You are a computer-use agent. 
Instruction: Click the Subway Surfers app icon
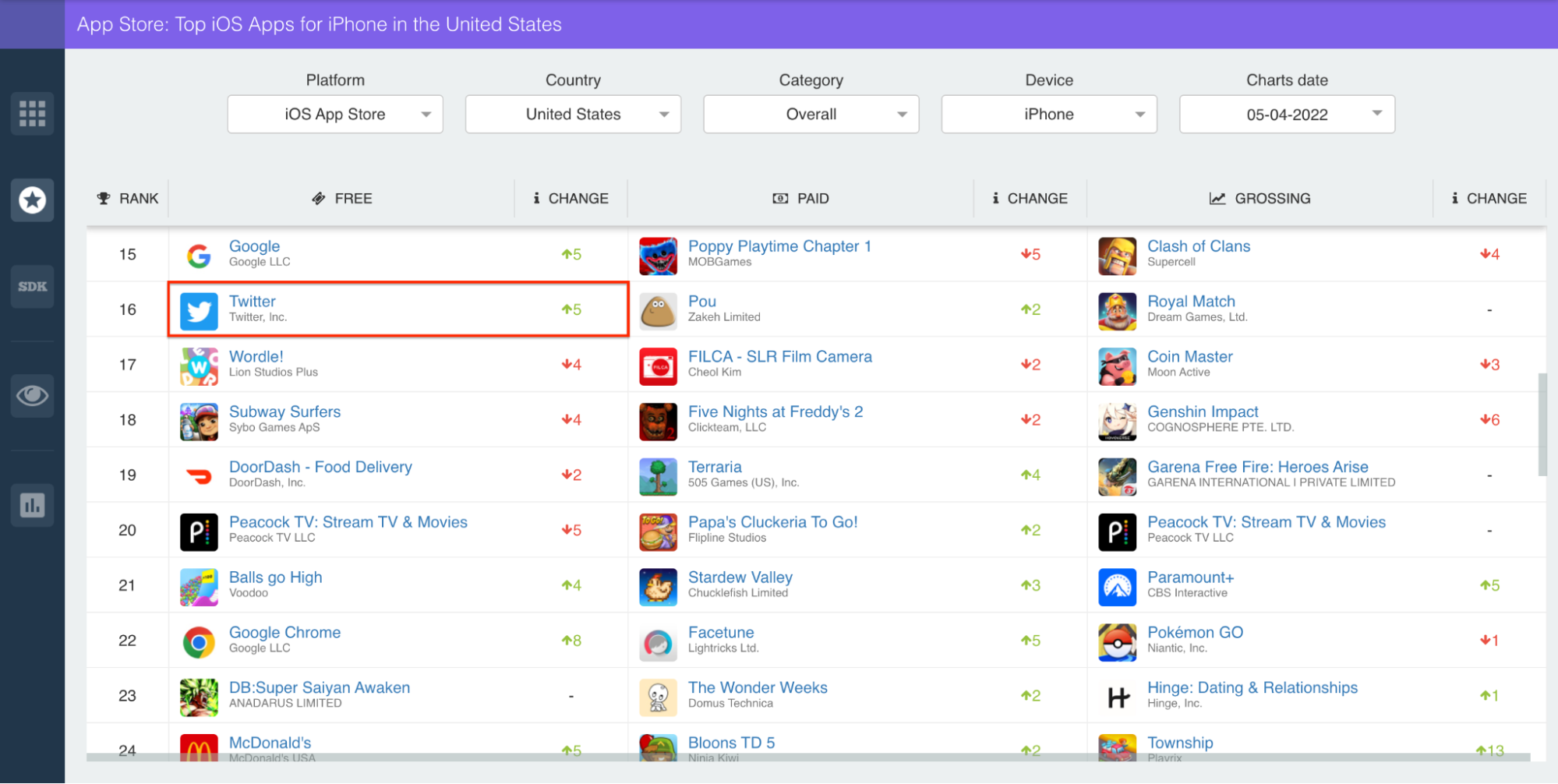click(199, 421)
